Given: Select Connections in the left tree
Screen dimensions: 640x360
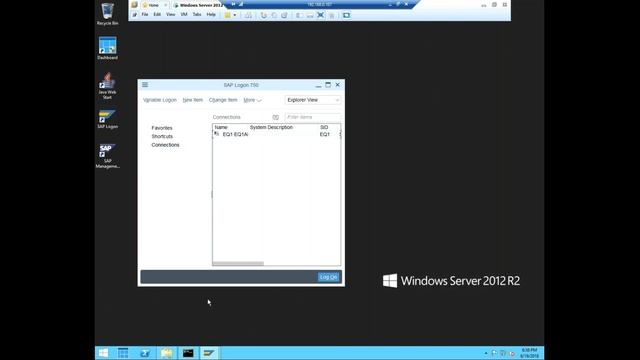Looking at the screenshot, I should pos(165,145).
